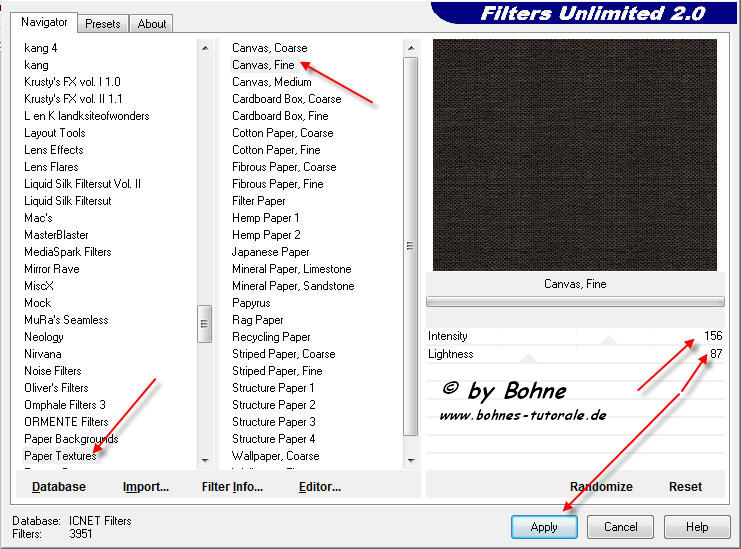
Task: Click the Canvas, Fine preview image
Action: pos(574,155)
